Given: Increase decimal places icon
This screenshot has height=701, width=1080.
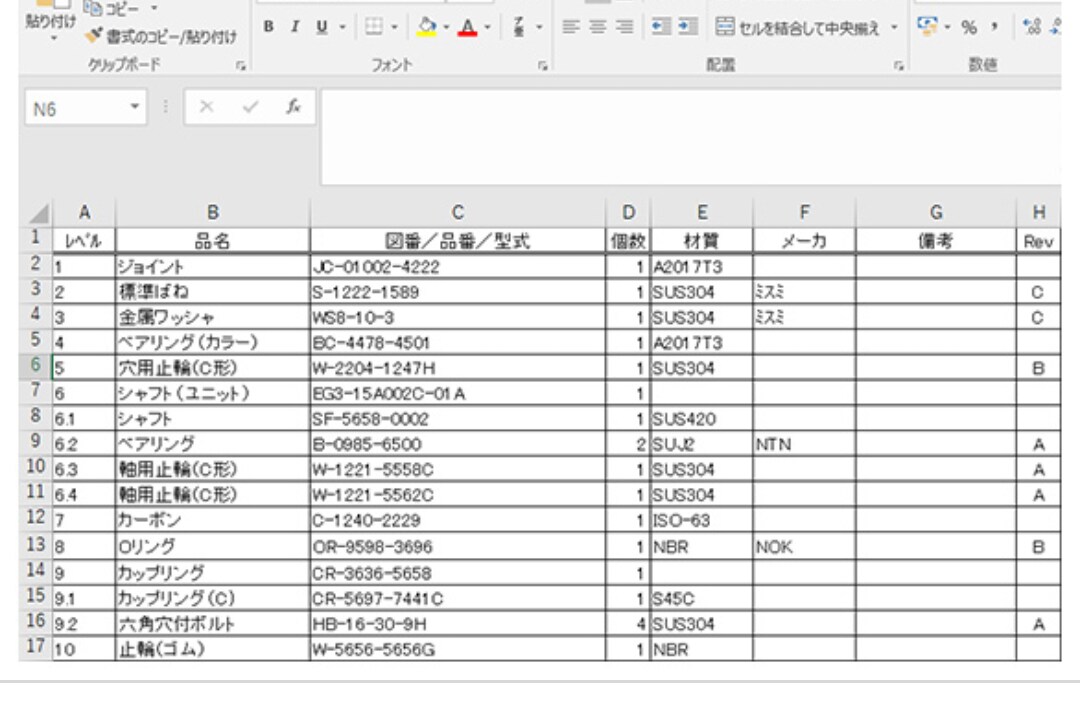Looking at the screenshot, I should pos(1032,28).
